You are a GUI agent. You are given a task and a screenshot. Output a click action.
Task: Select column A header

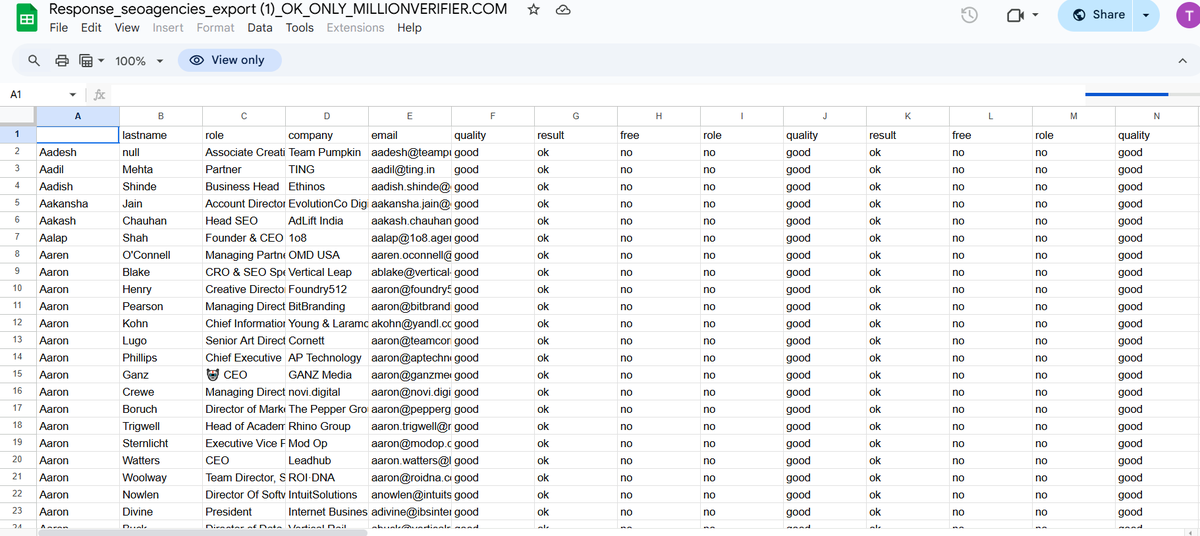(78, 116)
